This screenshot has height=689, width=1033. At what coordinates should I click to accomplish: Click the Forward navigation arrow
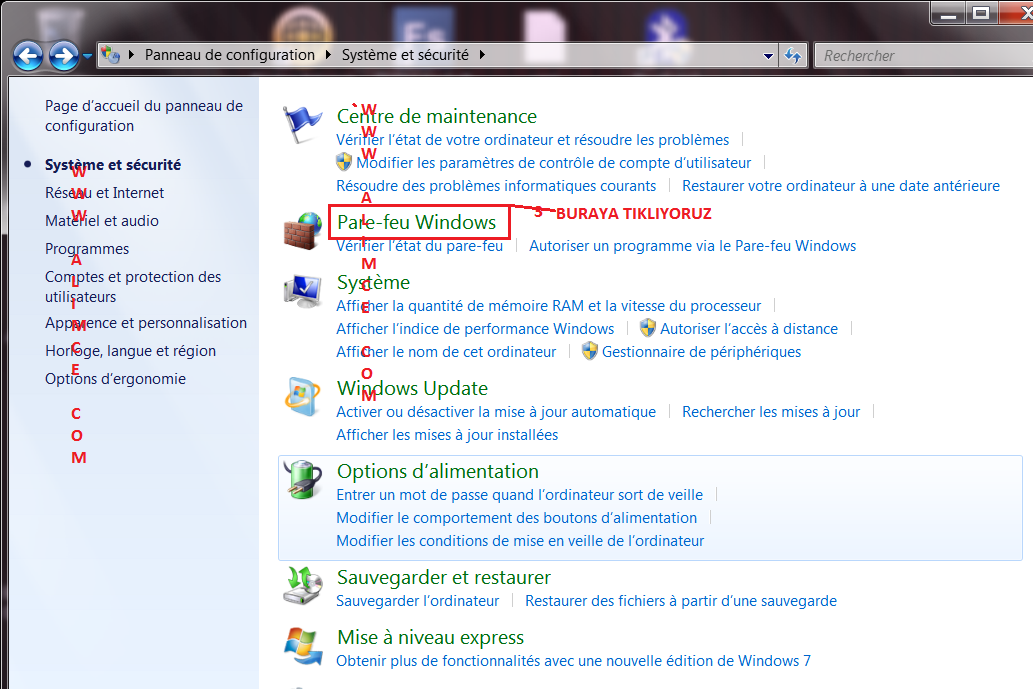tap(64, 56)
